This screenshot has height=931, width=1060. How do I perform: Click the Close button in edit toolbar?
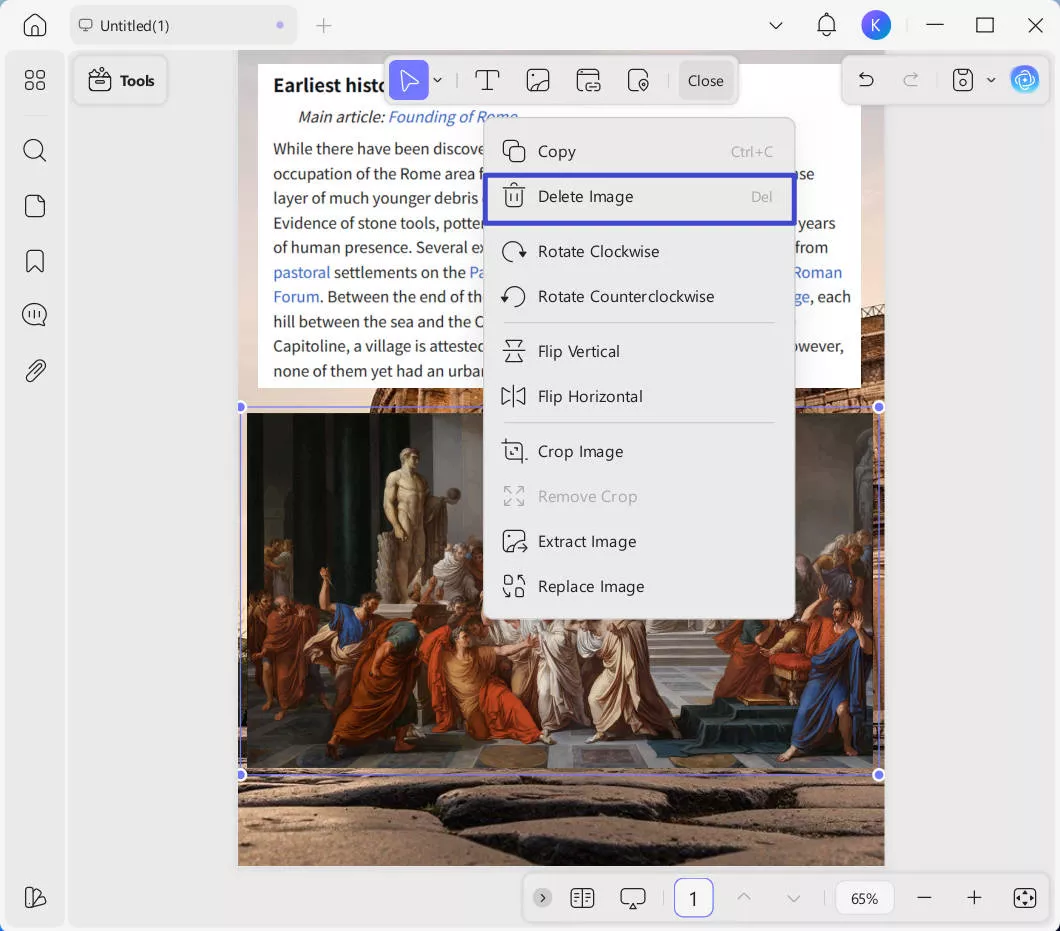(705, 80)
